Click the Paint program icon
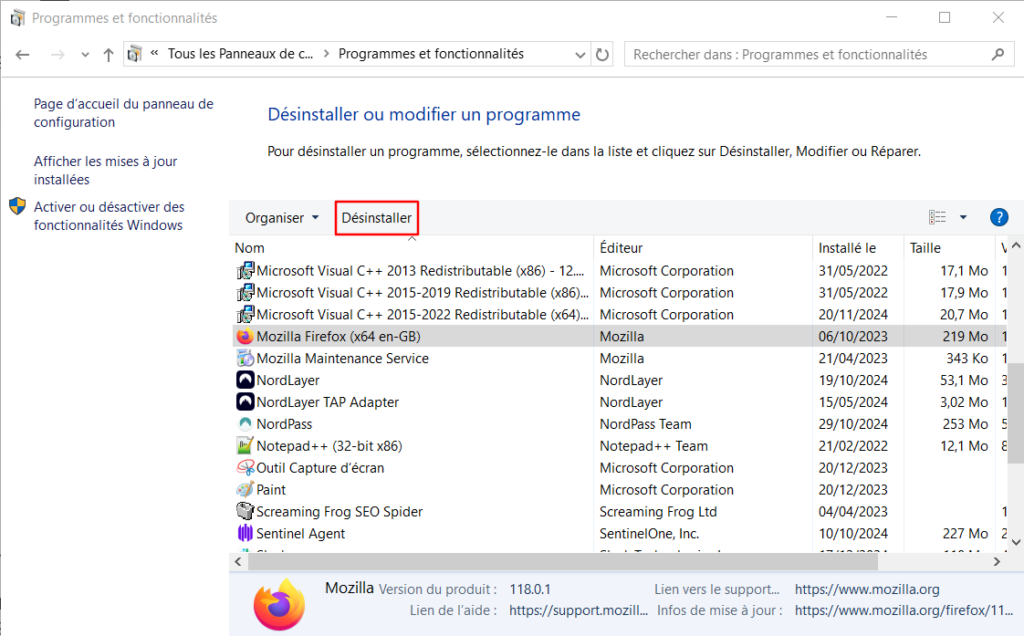 [x=245, y=489]
